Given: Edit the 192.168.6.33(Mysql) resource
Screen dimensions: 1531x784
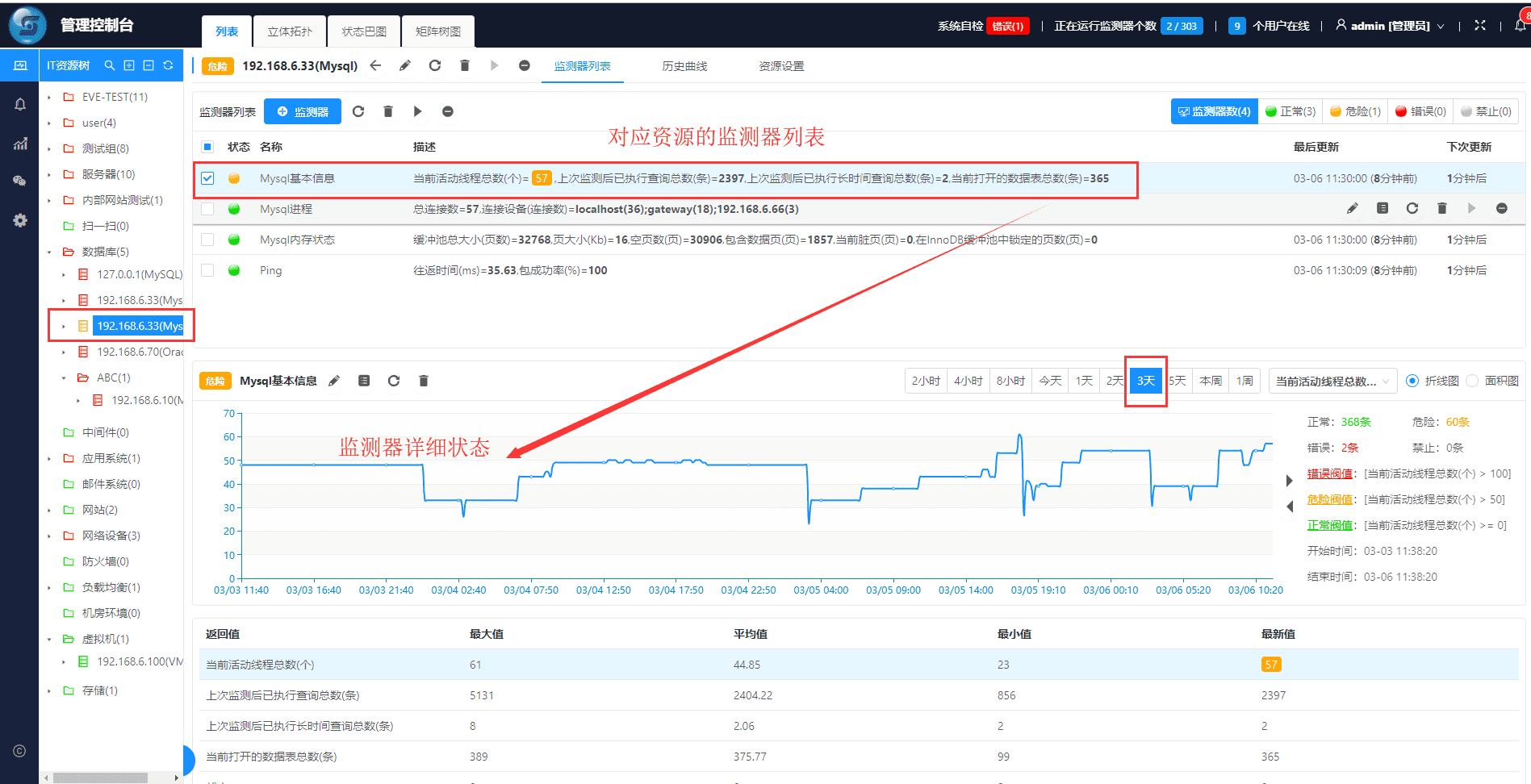Looking at the screenshot, I should click(x=405, y=65).
